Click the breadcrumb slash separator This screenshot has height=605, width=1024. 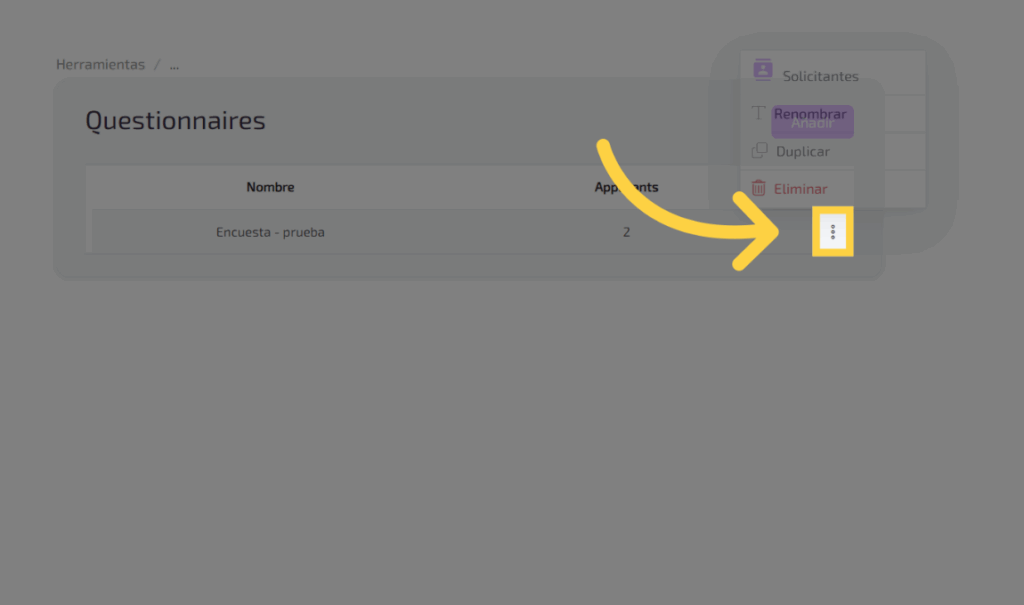coord(156,65)
